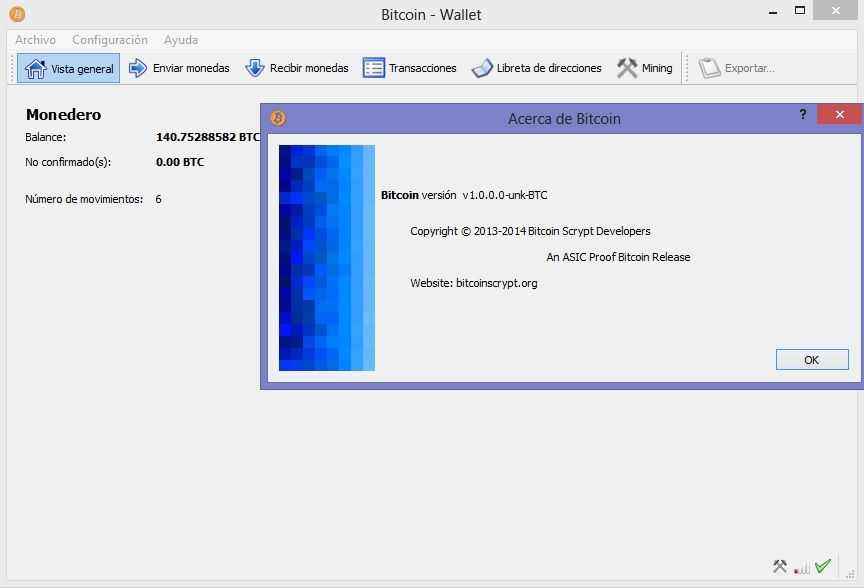Viewport: 864px width, 588px height.
Task: Select the Vista general label
Action: pos(82,69)
